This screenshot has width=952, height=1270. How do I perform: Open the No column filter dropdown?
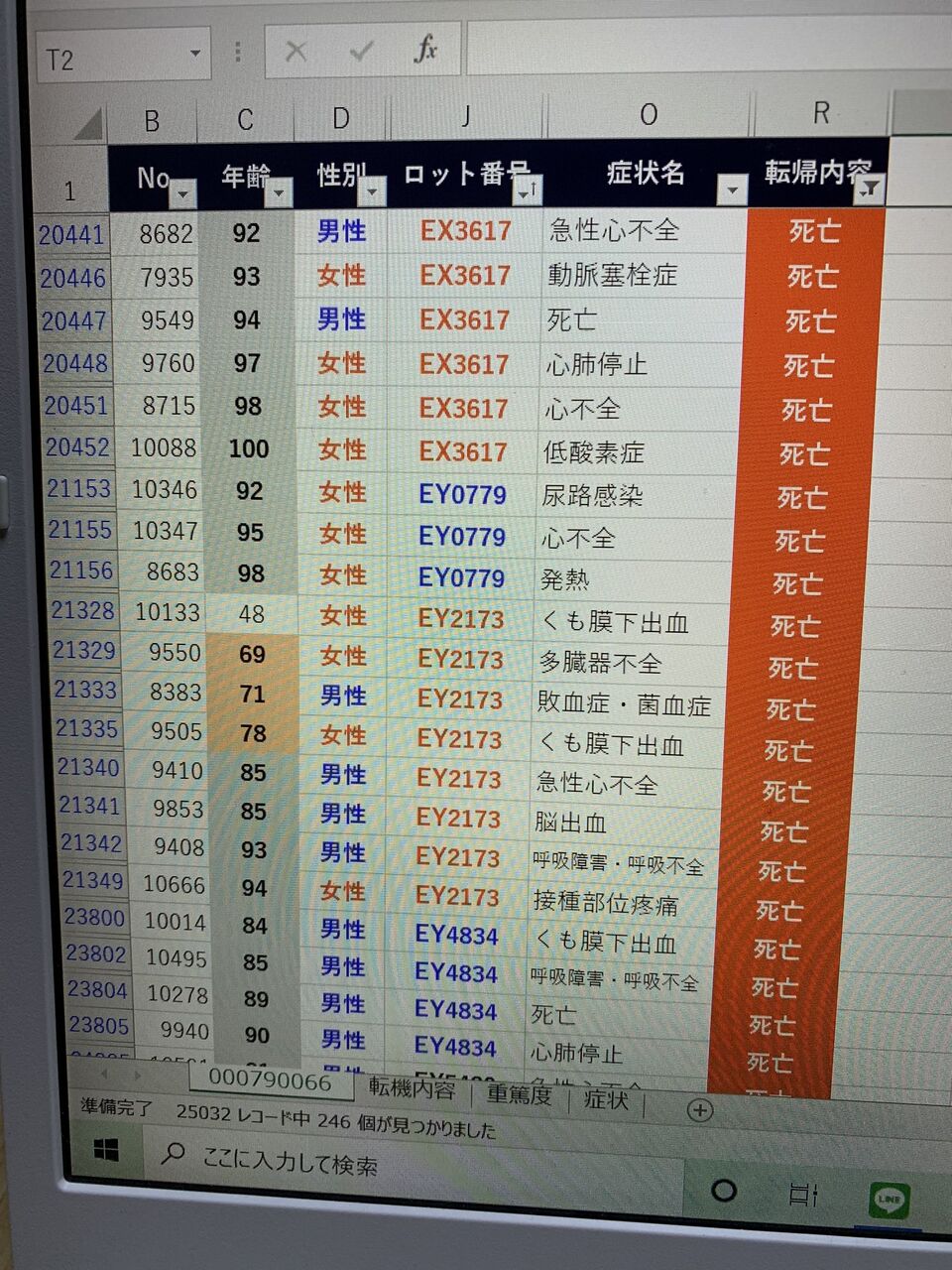[x=183, y=194]
